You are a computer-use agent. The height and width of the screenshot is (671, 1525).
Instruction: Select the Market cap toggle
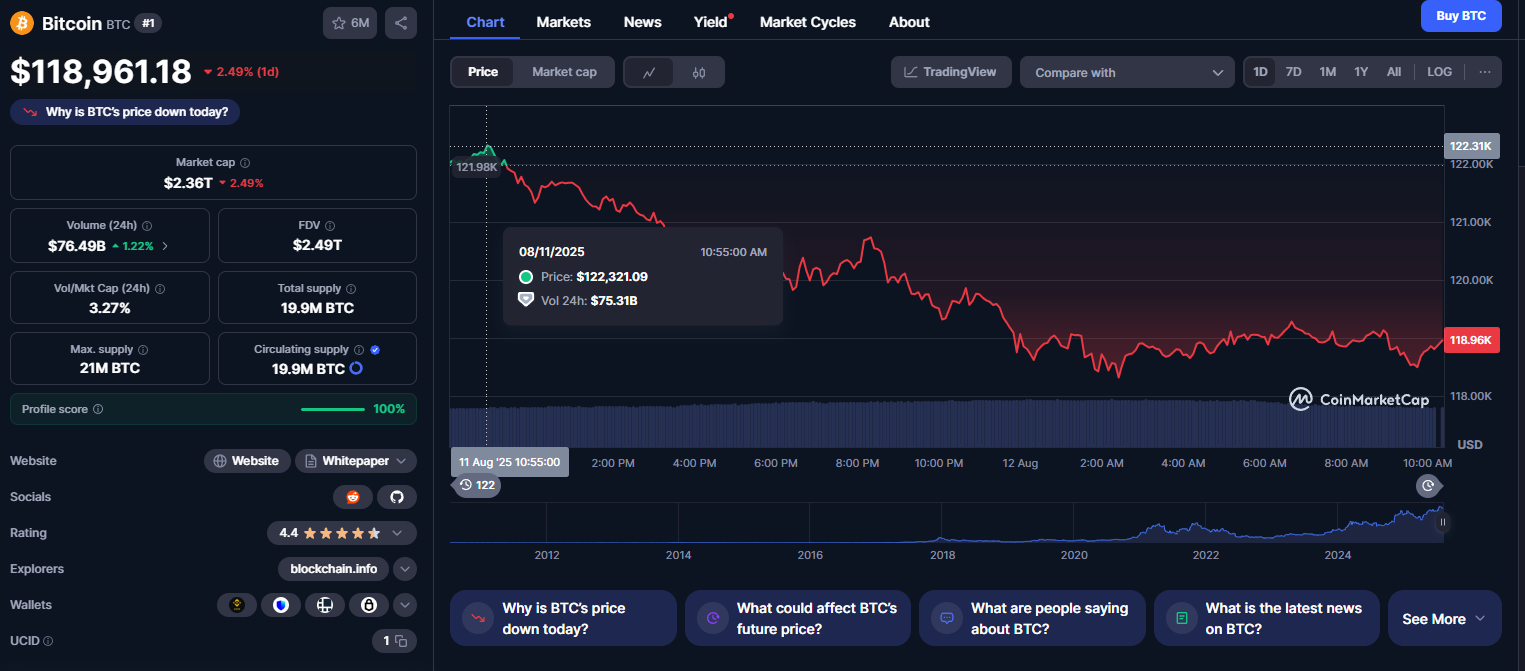coord(564,72)
